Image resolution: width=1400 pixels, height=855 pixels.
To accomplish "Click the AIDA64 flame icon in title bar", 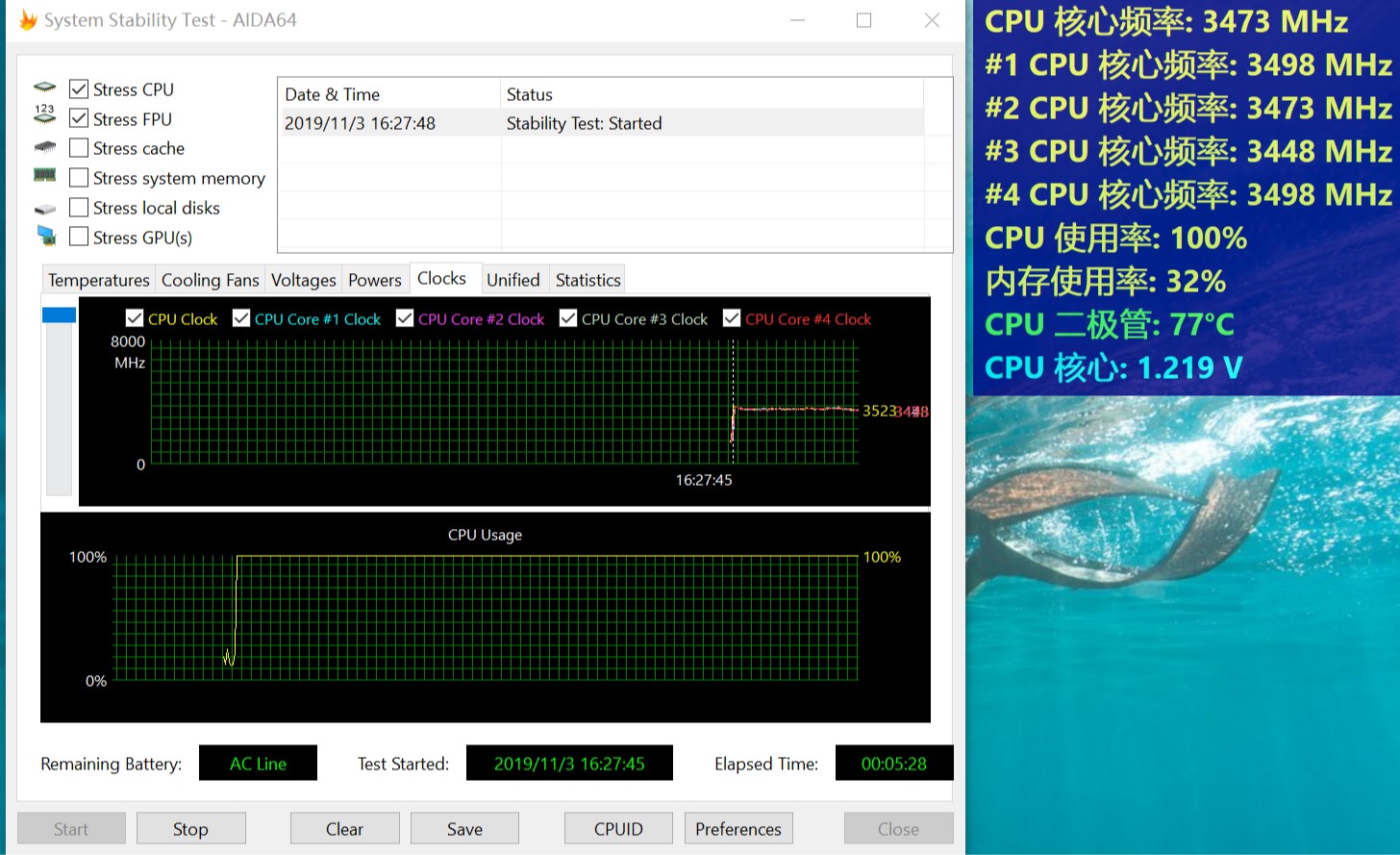I will click(28, 20).
